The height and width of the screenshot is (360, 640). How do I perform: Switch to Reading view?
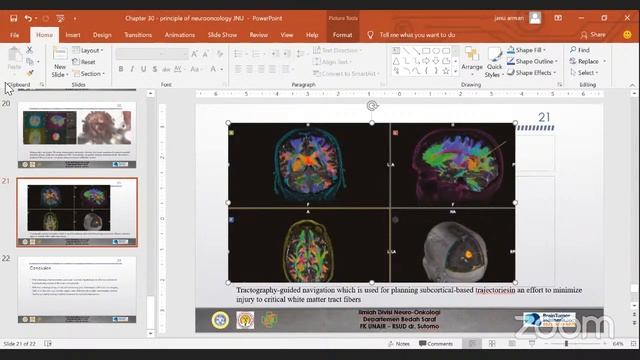click(512, 344)
